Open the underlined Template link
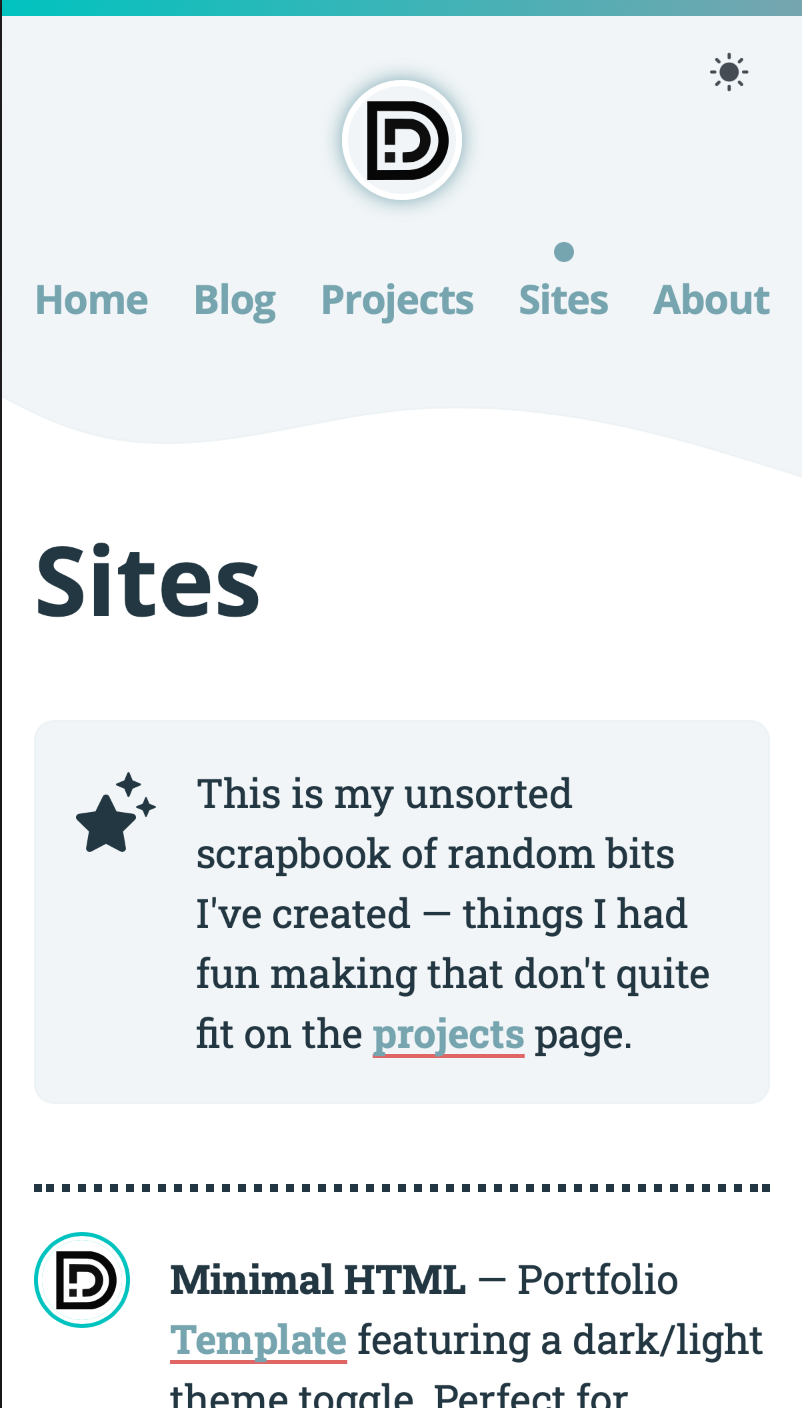The image size is (802, 1408). click(259, 1340)
